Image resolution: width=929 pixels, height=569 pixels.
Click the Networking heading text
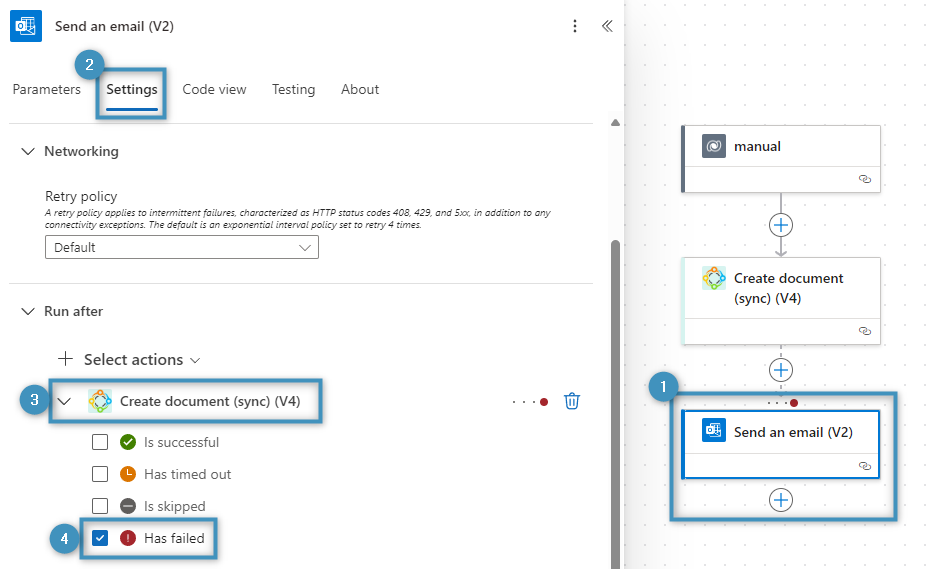81,151
